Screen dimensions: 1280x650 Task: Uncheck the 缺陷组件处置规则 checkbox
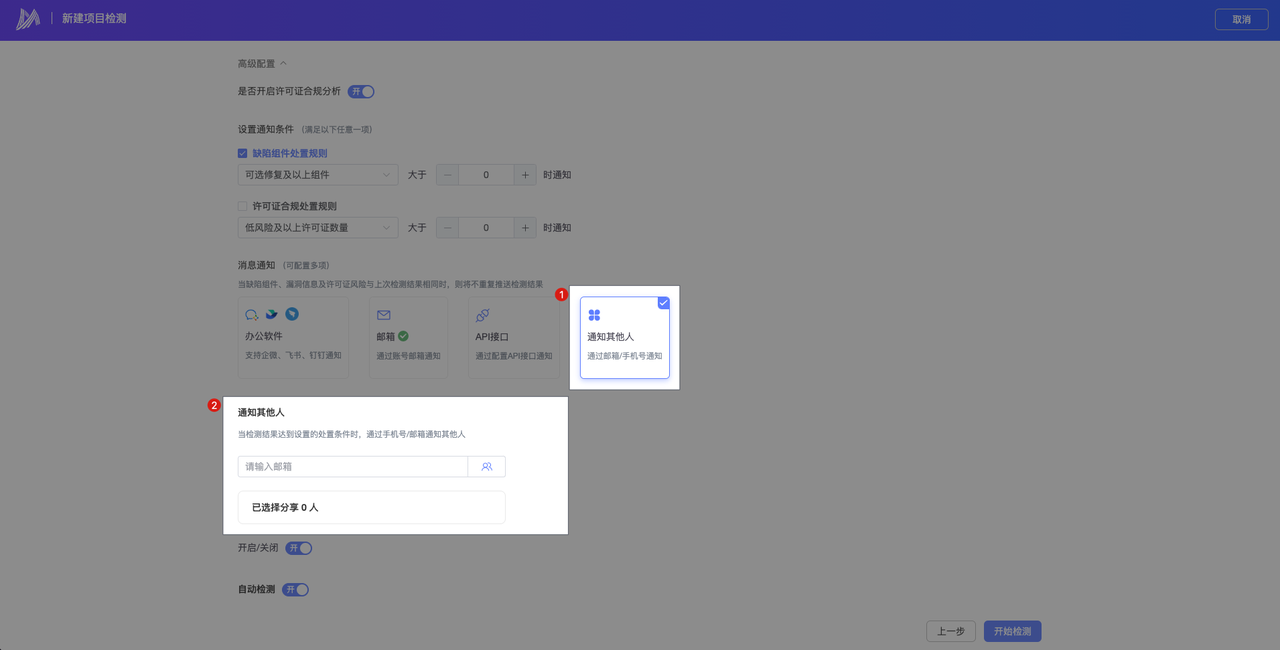(x=242, y=154)
